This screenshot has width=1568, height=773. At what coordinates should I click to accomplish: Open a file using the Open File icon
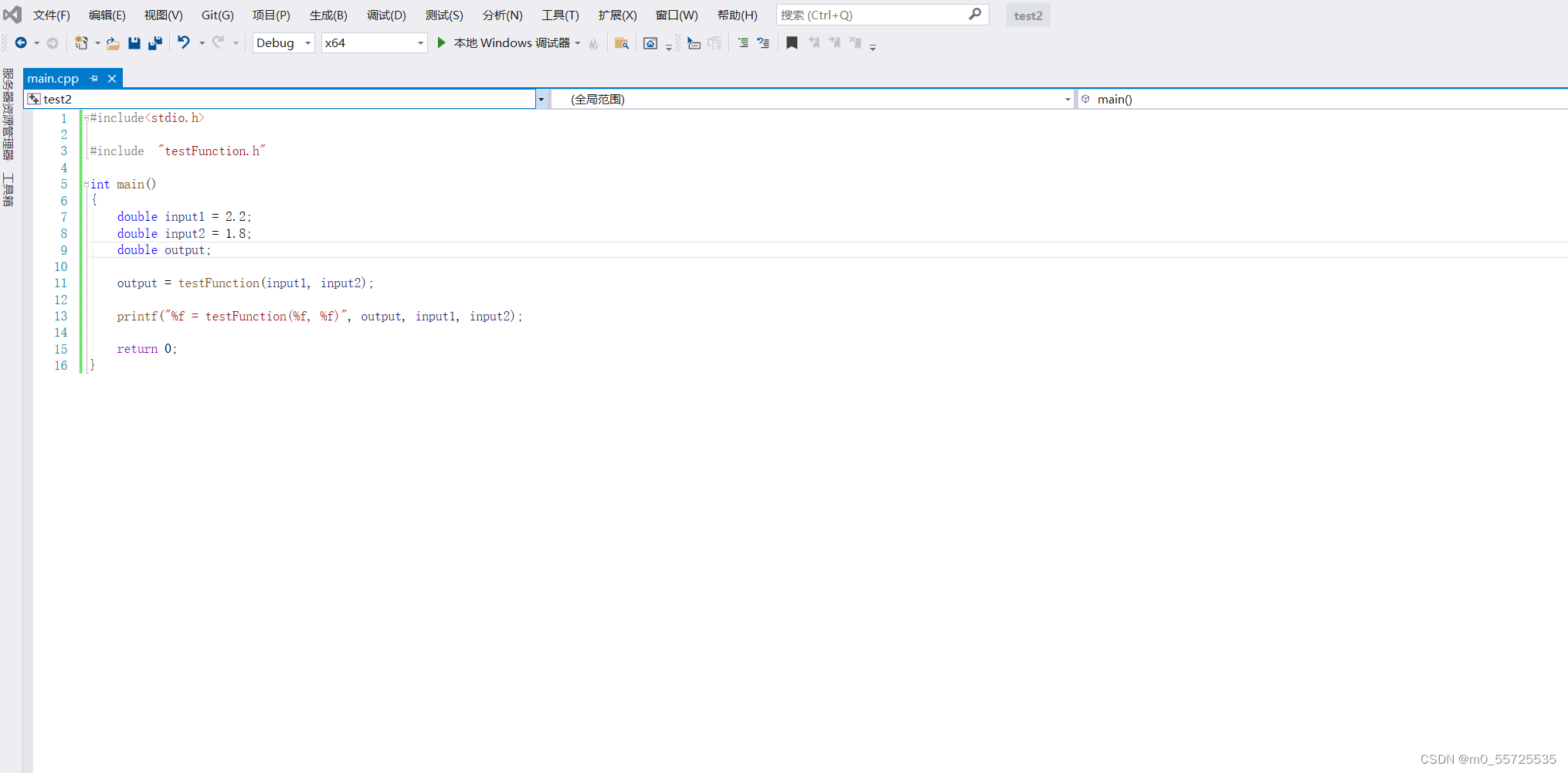pos(113,42)
